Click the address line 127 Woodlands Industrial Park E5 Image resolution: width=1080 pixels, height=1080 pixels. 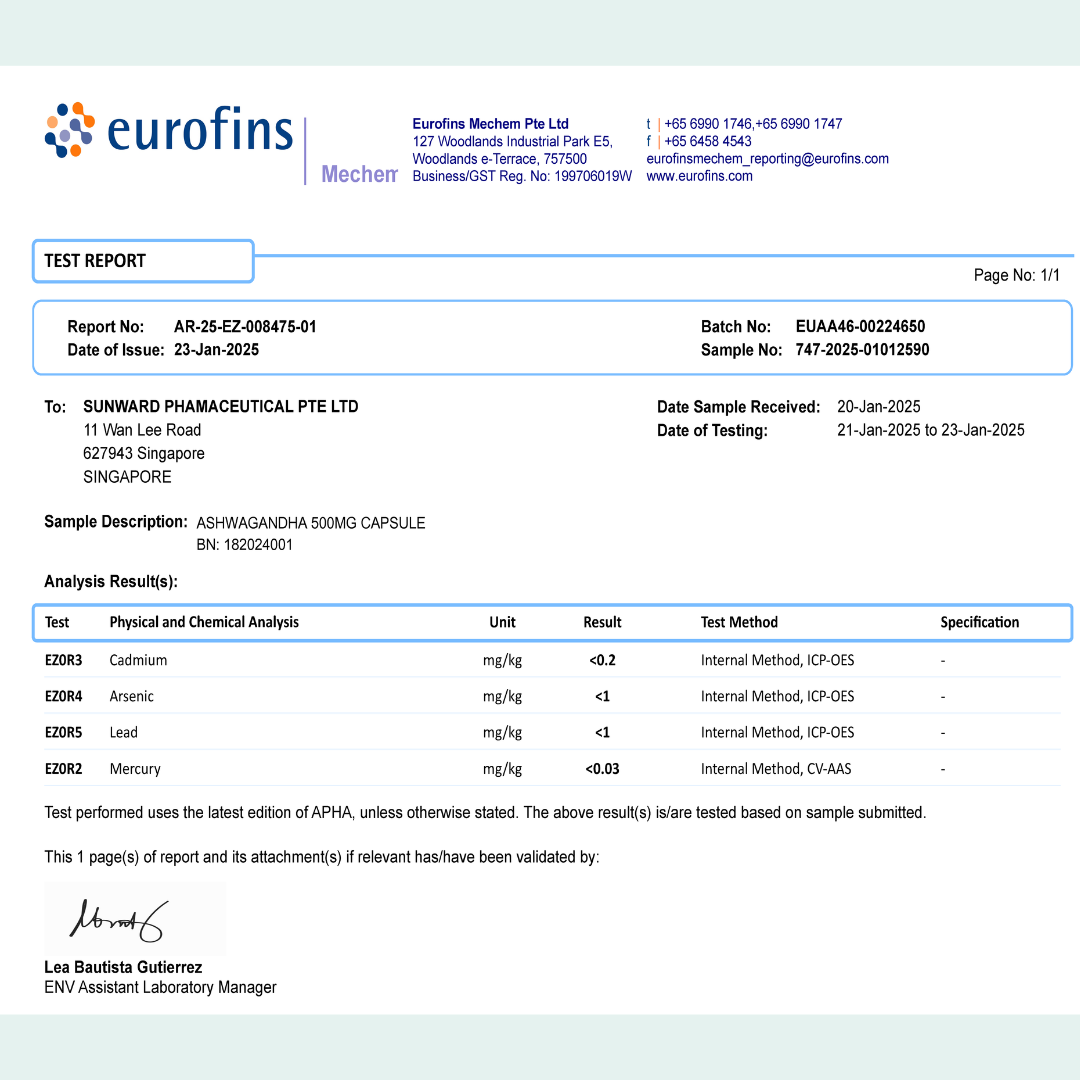[512, 141]
